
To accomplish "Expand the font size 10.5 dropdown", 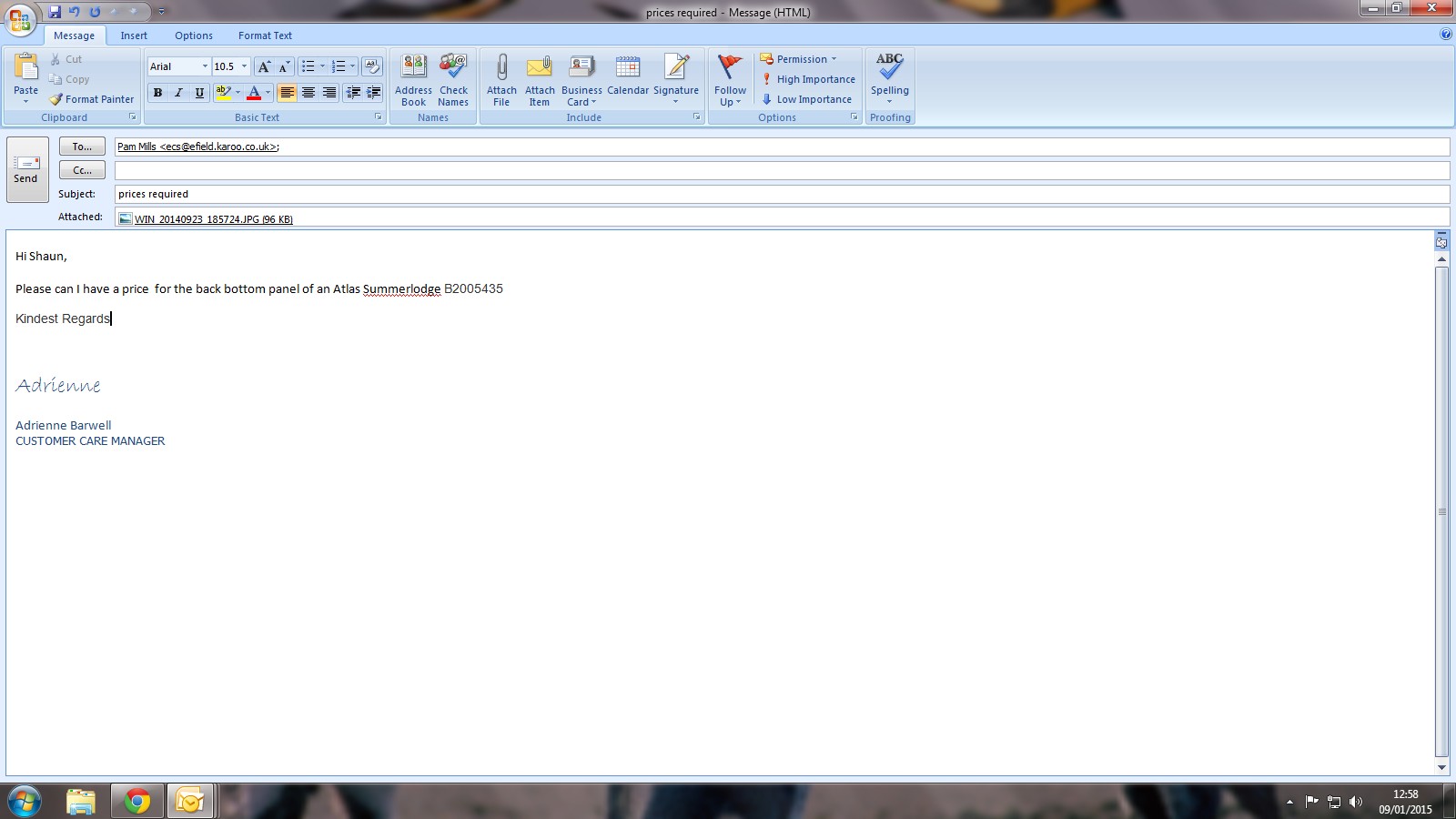I will (x=244, y=66).
